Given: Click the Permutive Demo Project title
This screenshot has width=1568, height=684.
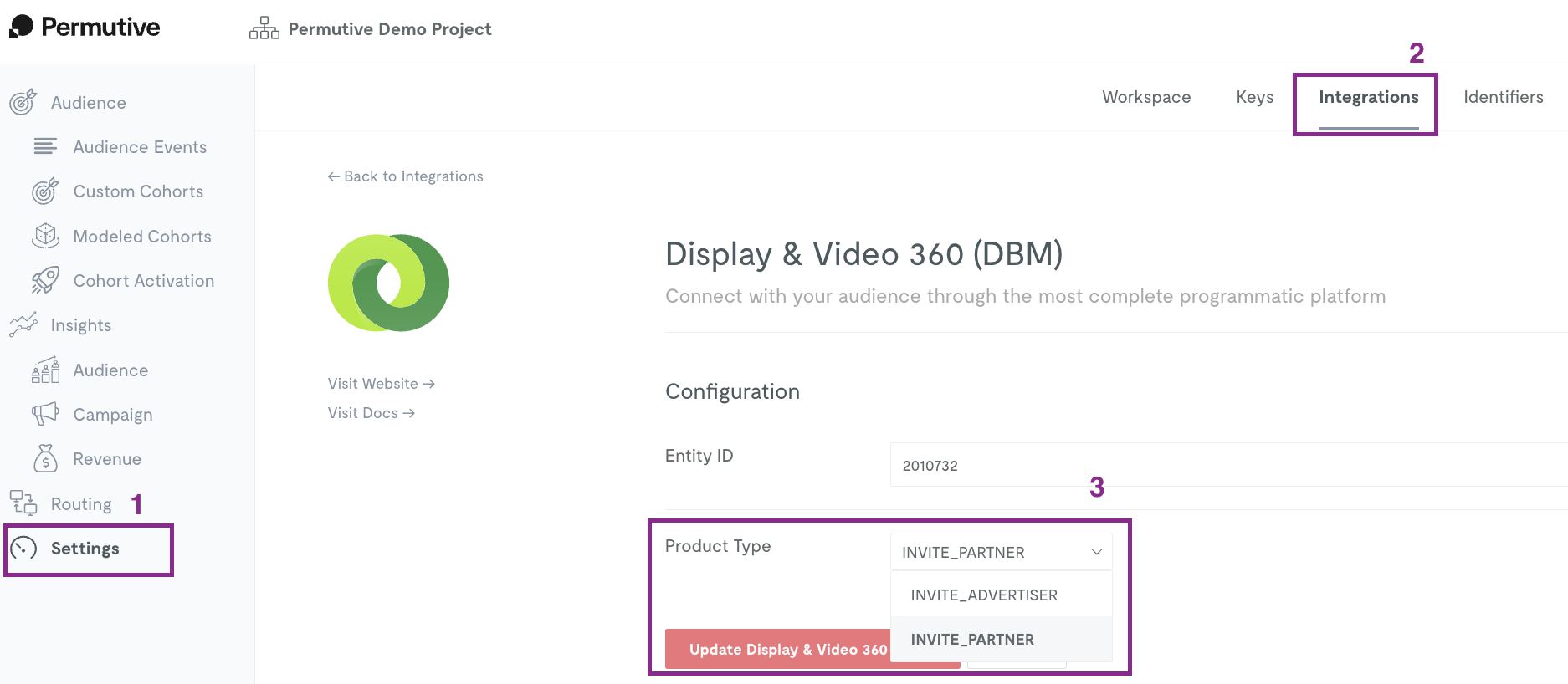Looking at the screenshot, I should click(x=390, y=29).
